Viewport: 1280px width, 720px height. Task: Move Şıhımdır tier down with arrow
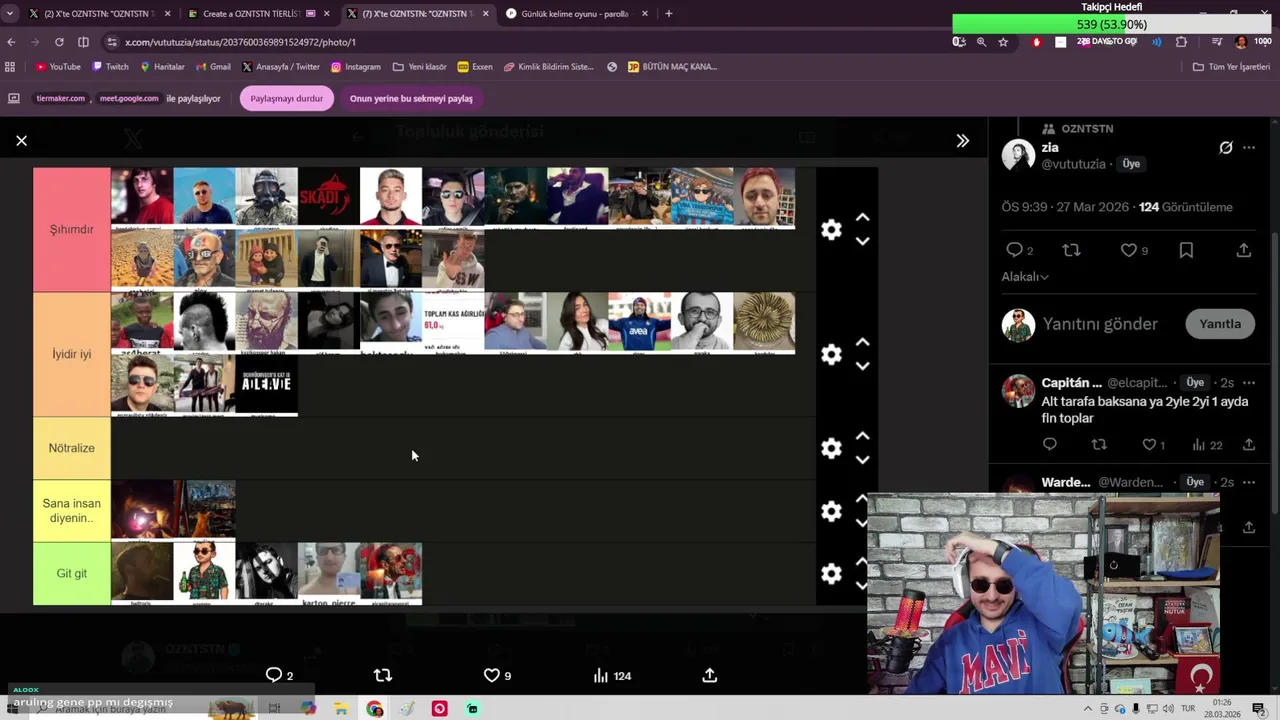pos(862,241)
